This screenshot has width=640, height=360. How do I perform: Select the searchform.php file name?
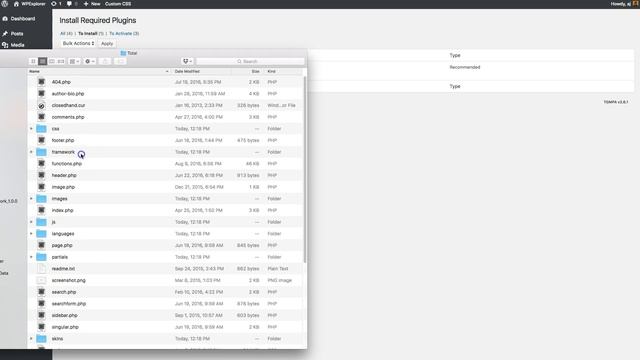click(x=69, y=304)
